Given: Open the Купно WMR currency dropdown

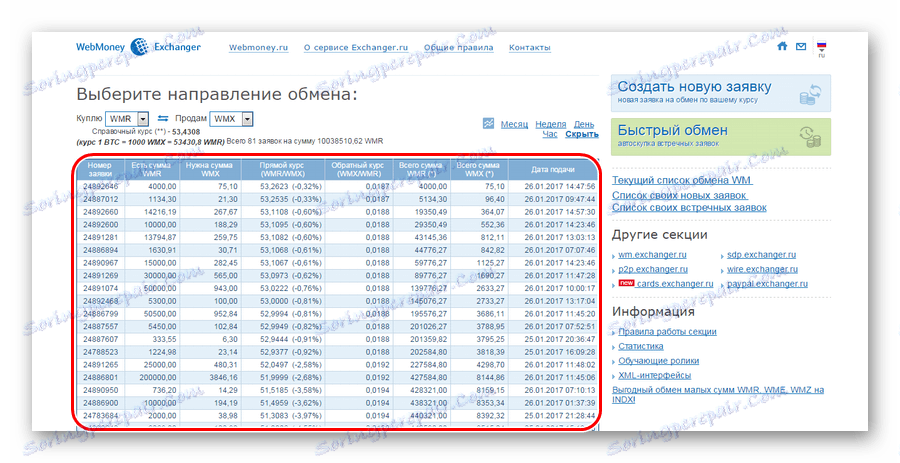Looking at the screenshot, I should [127, 119].
